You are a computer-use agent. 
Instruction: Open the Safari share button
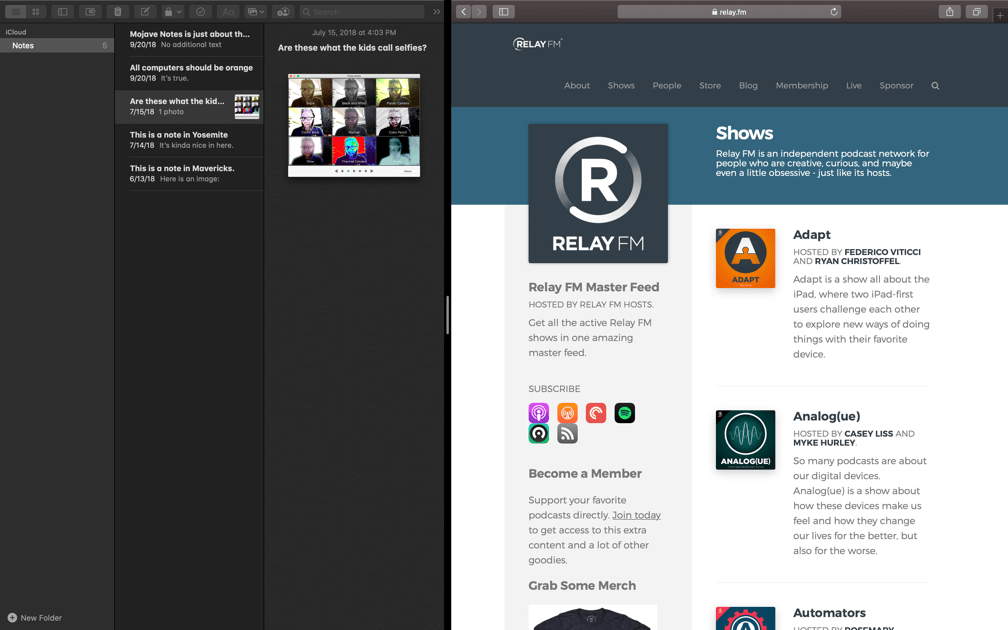point(950,12)
